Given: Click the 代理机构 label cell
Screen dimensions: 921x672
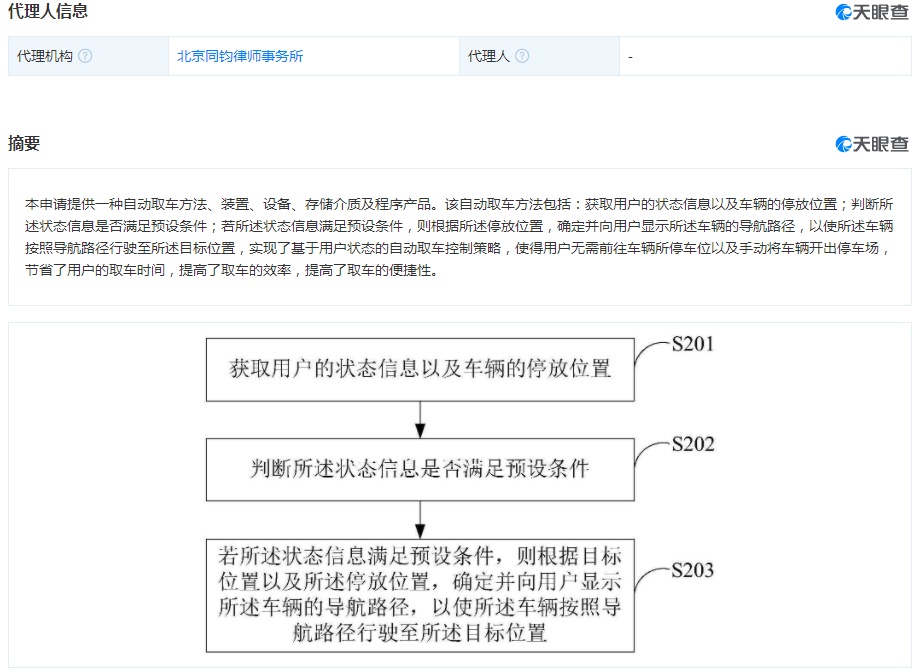Looking at the screenshot, I should [88, 56].
